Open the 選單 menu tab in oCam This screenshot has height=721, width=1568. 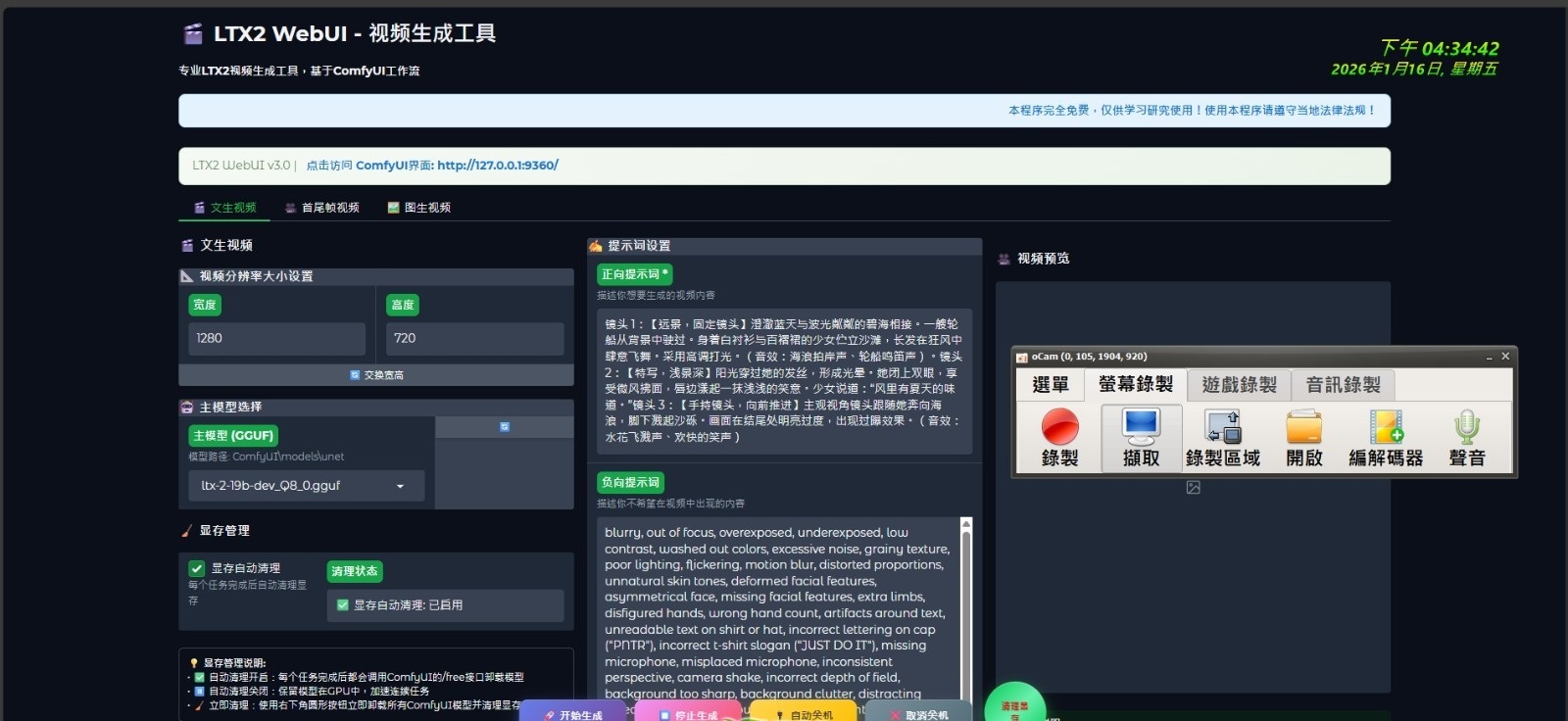(x=1051, y=385)
